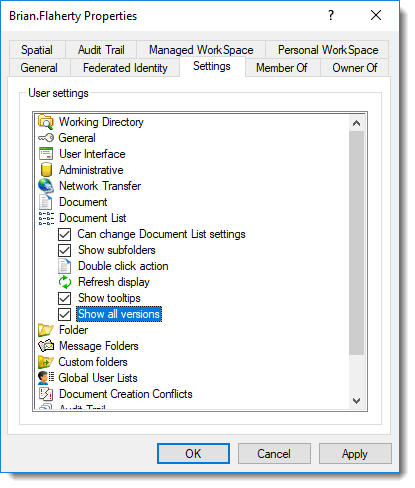This screenshot has height=488, width=415.
Task: Click the settings list scroll up arrow
Action: pos(356,123)
